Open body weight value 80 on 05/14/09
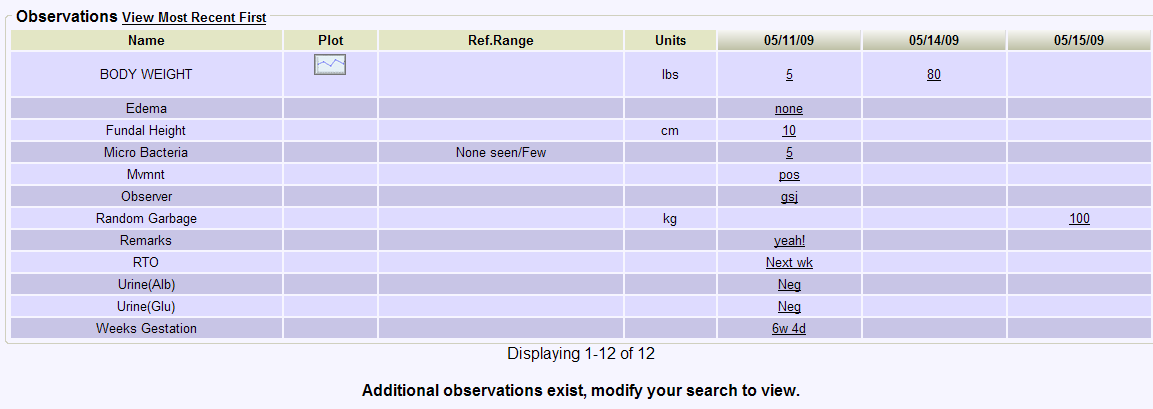Screen dimensions: 1153x409 pyautogui.click(x=934, y=74)
